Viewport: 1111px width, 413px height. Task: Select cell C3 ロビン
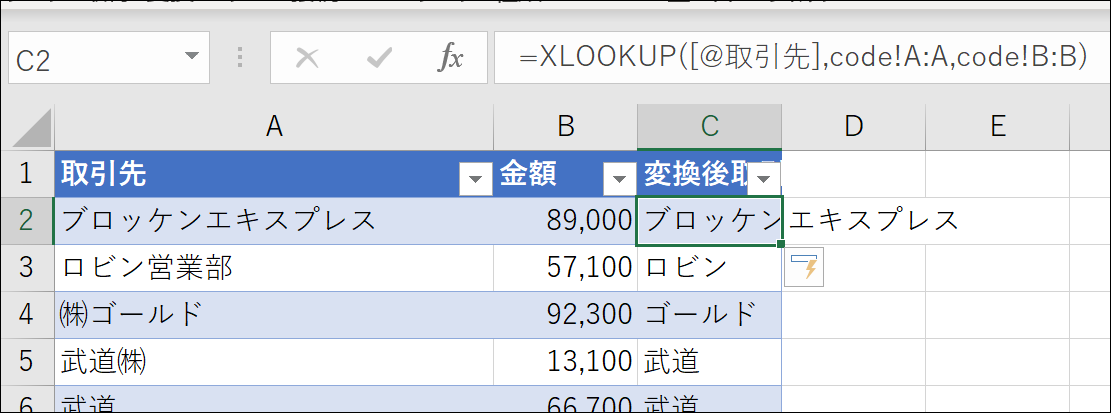pyautogui.click(x=710, y=268)
